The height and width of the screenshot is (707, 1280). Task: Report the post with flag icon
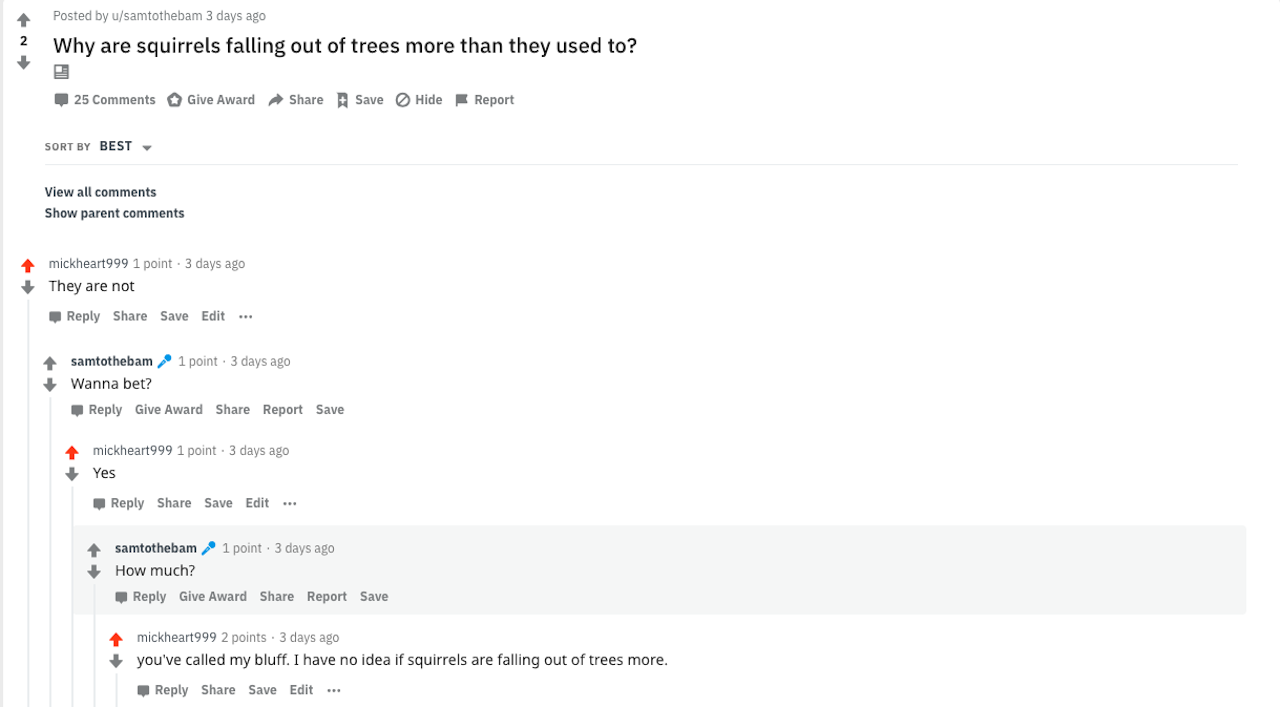(x=485, y=100)
